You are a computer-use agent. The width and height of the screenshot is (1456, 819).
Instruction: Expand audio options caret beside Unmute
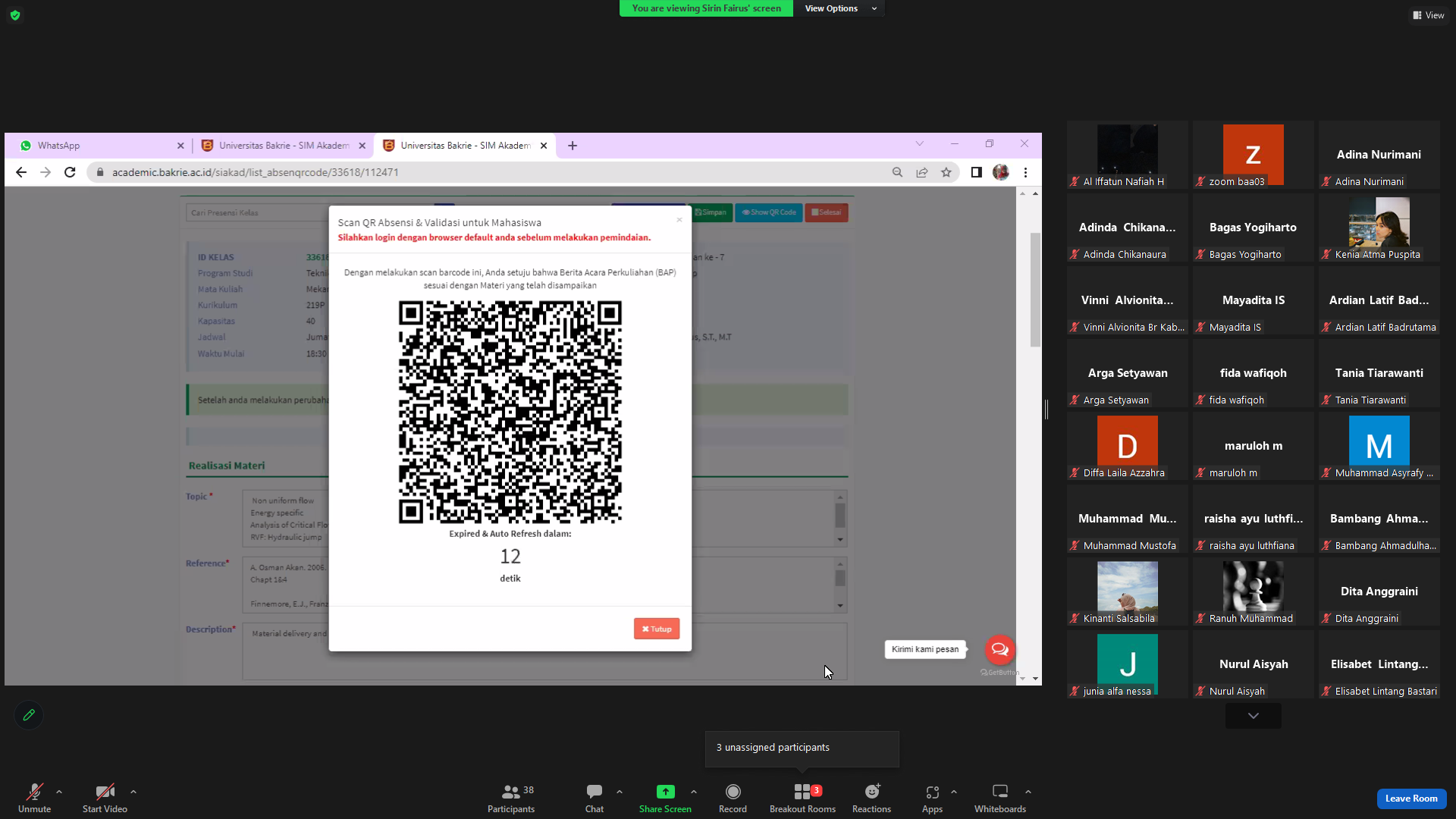pyautogui.click(x=59, y=792)
